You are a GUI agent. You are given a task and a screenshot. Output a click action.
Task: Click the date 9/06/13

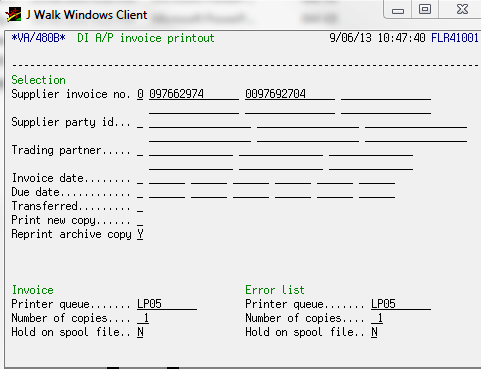pos(350,38)
